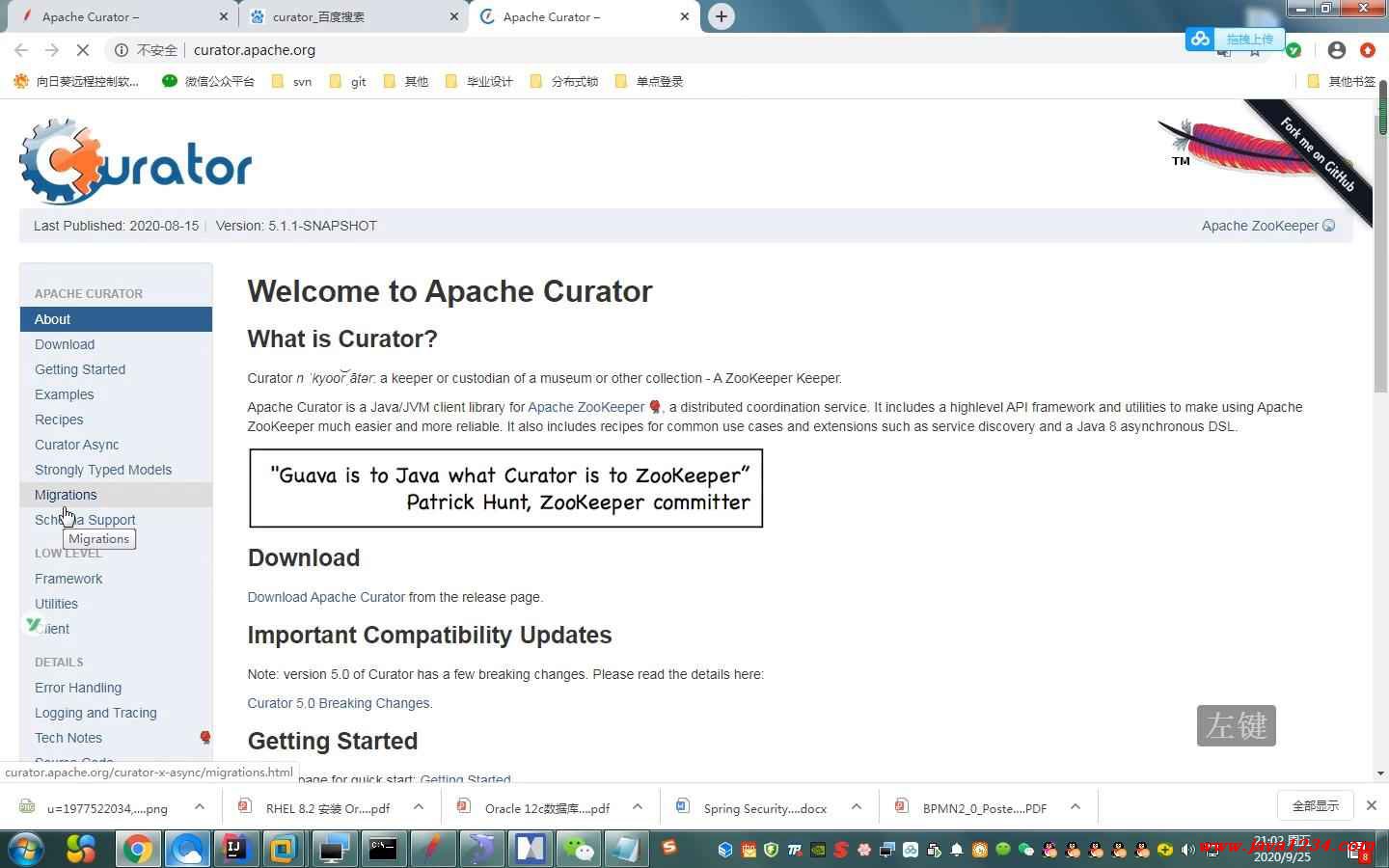Image resolution: width=1389 pixels, height=868 pixels.
Task: Open Strongly Typed Models in the sidebar
Action: pyautogui.click(x=103, y=470)
